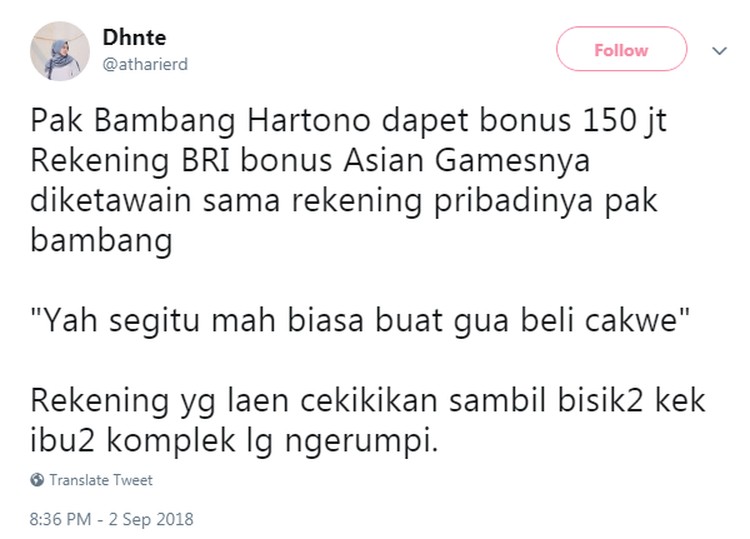Click the 2 Sep 2018 date
Screen dimensions: 750x539
151,519
